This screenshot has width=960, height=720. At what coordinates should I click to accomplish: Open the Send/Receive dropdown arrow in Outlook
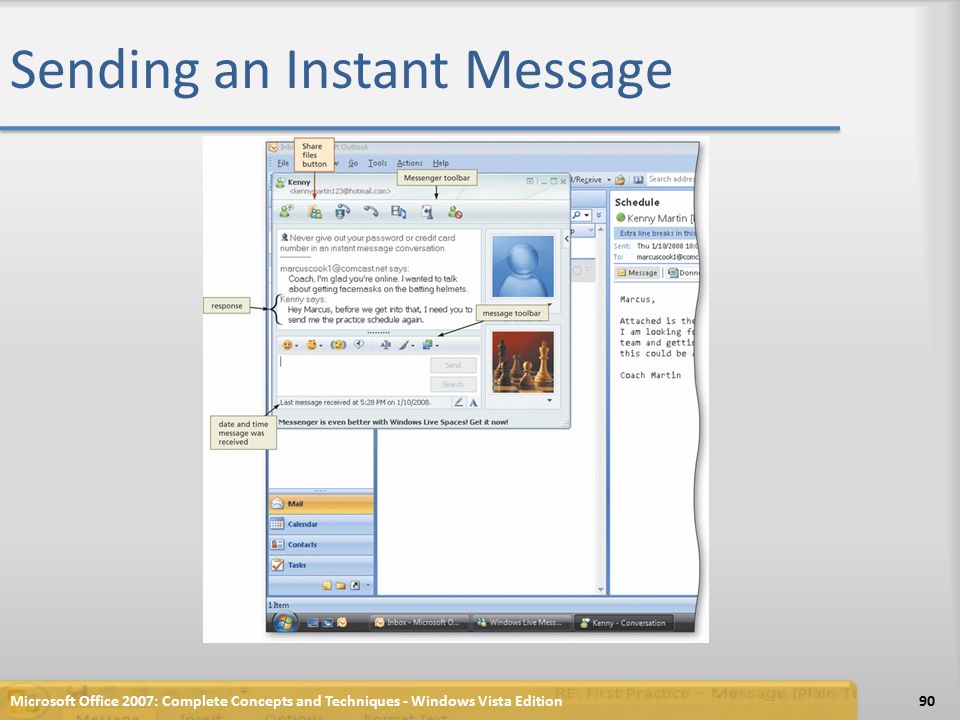click(x=609, y=179)
